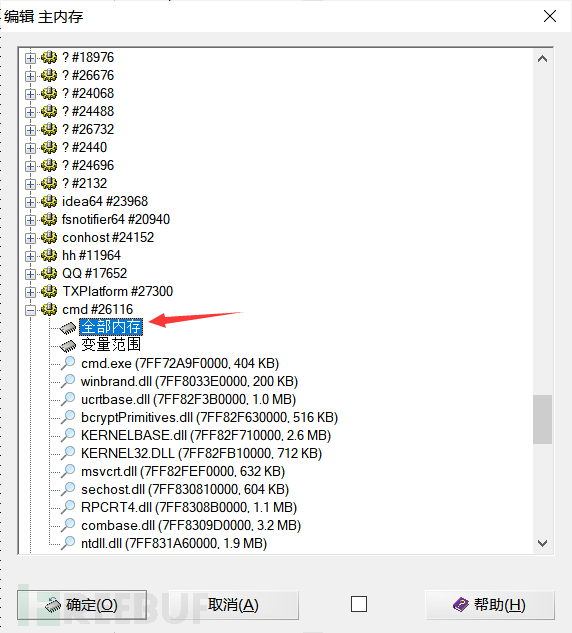Click the magnifier icon beside ntdll.dll
The image size is (572, 633).
click(68, 543)
